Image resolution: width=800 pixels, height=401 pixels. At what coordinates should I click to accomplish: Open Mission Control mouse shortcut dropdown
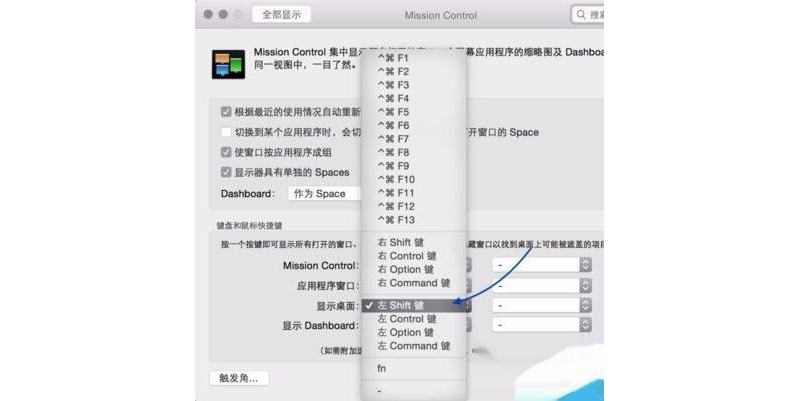click(541, 265)
